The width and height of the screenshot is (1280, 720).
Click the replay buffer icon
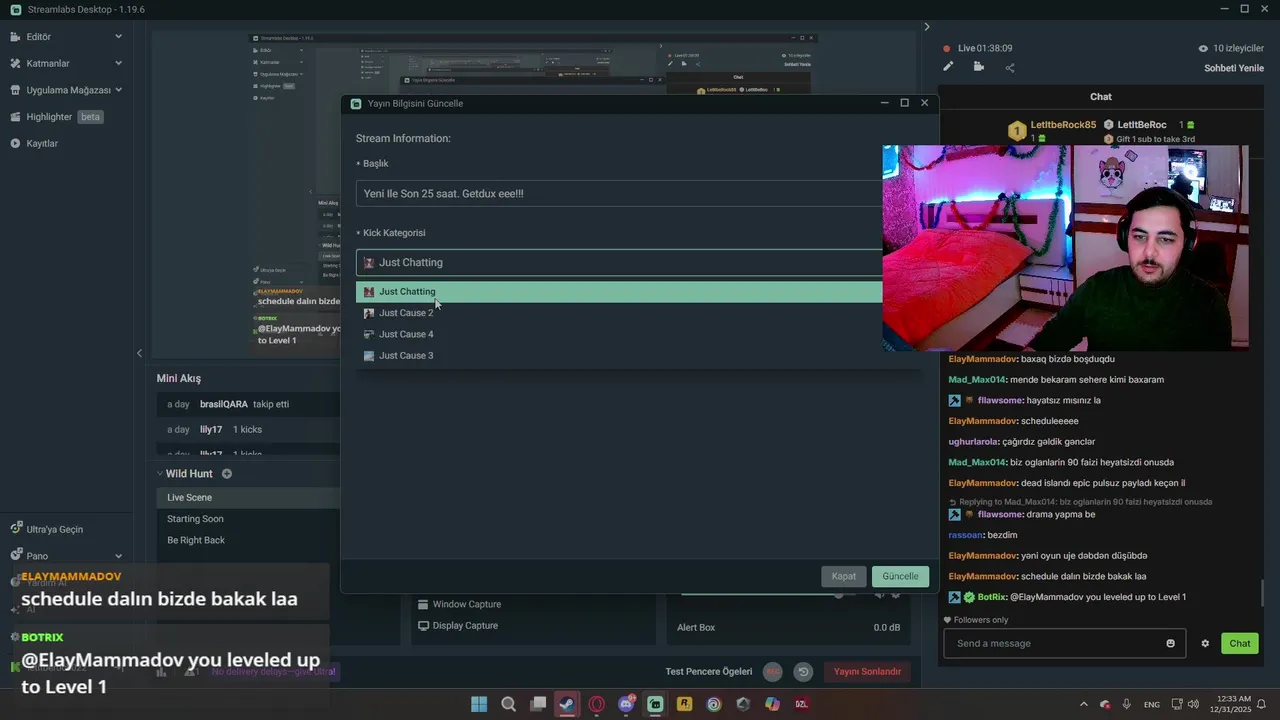tap(802, 672)
